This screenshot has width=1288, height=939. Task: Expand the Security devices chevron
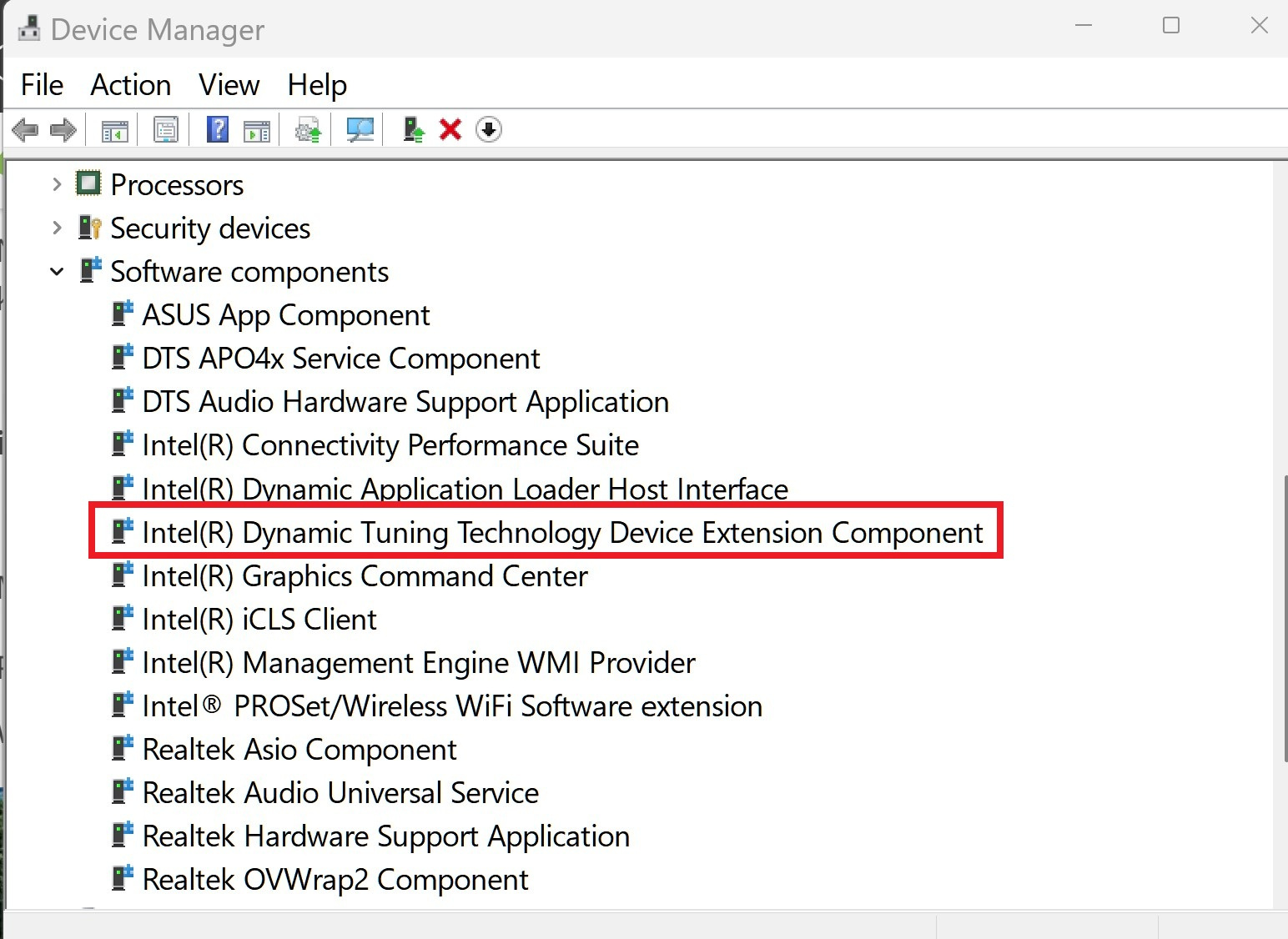point(56,228)
